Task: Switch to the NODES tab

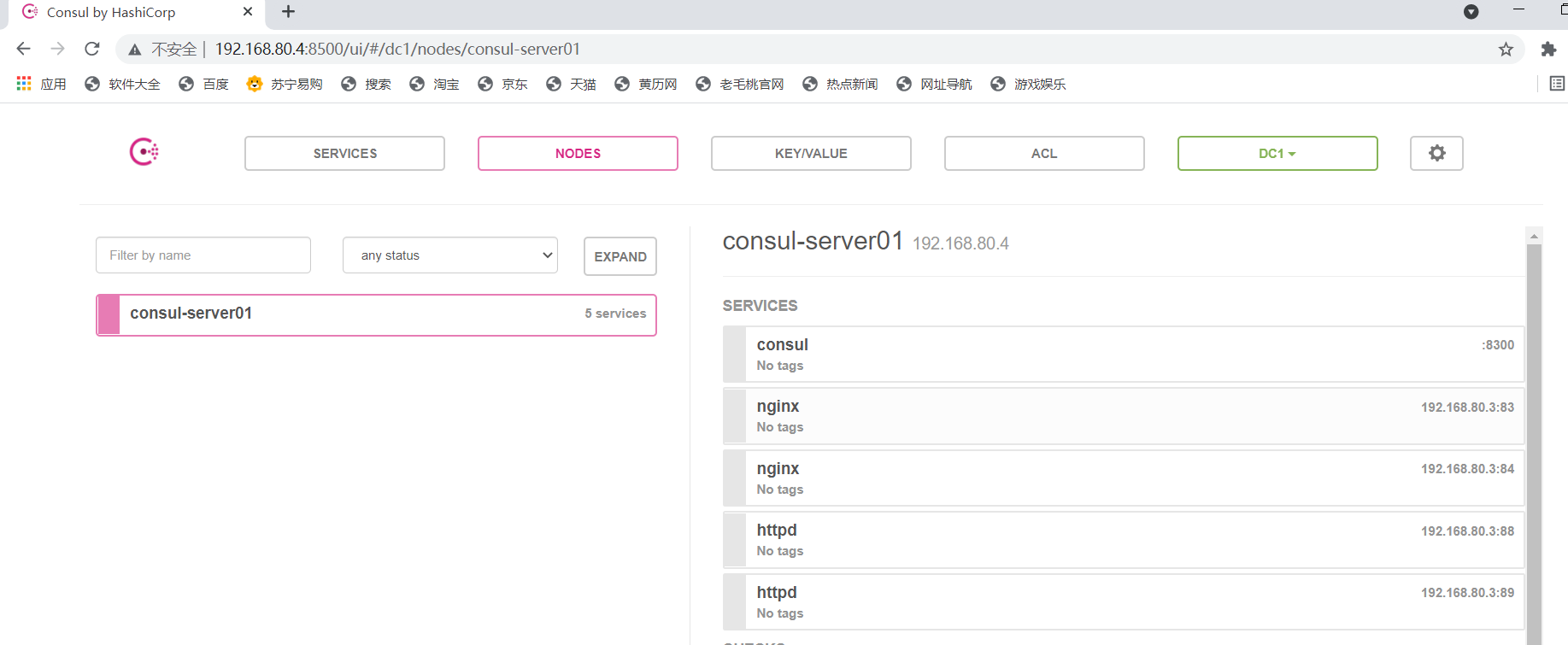Action: point(578,153)
